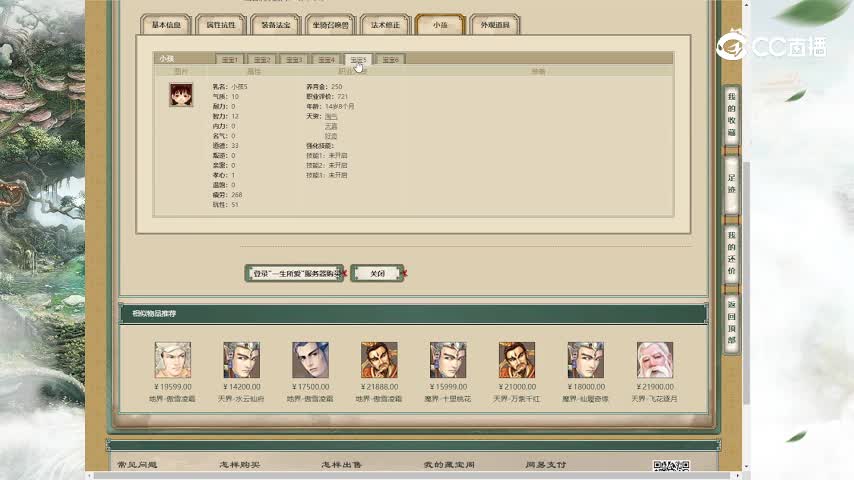Click the underlined first 天资 talent link
Viewport: 854px width, 480px height.
pyautogui.click(x=331, y=117)
